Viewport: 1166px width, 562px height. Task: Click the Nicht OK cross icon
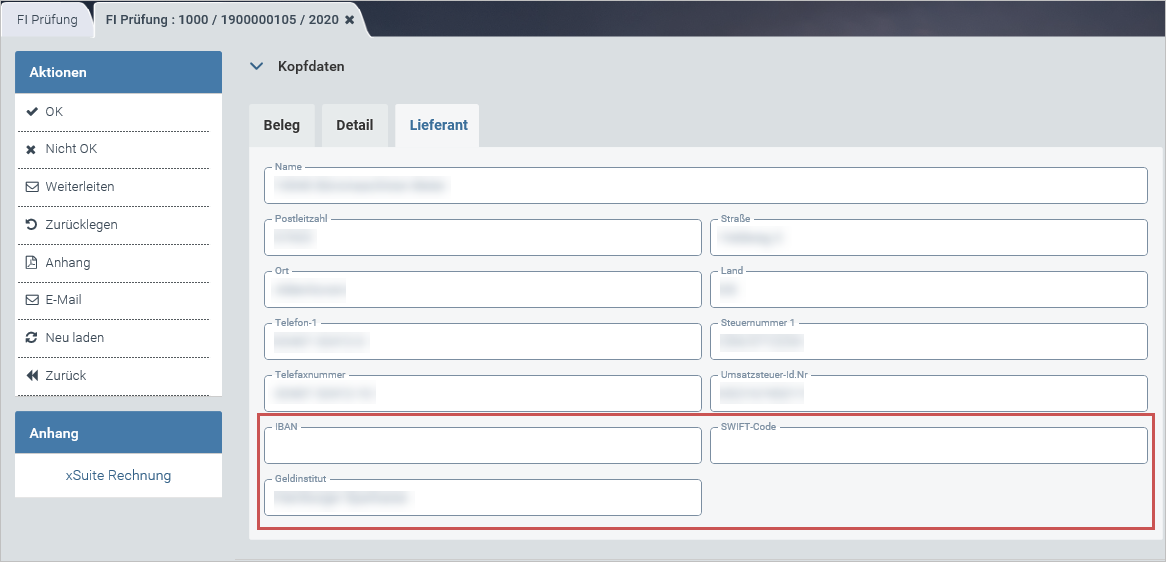click(x=31, y=149)
